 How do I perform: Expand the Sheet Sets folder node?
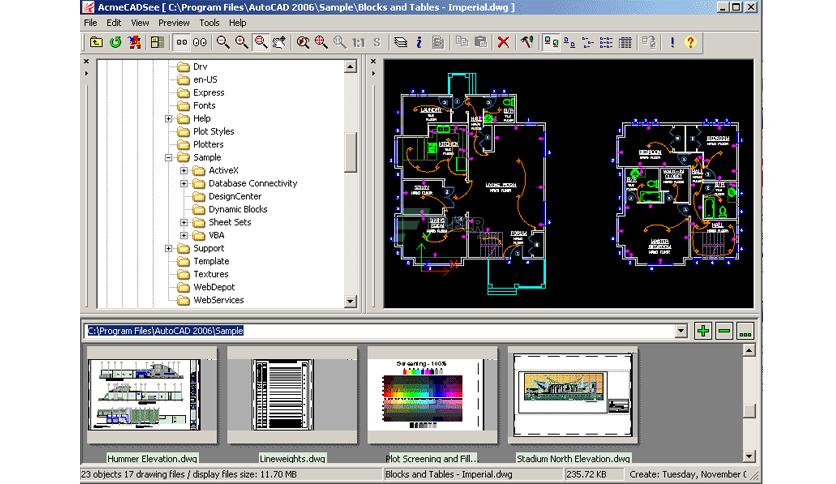point(184,222)
